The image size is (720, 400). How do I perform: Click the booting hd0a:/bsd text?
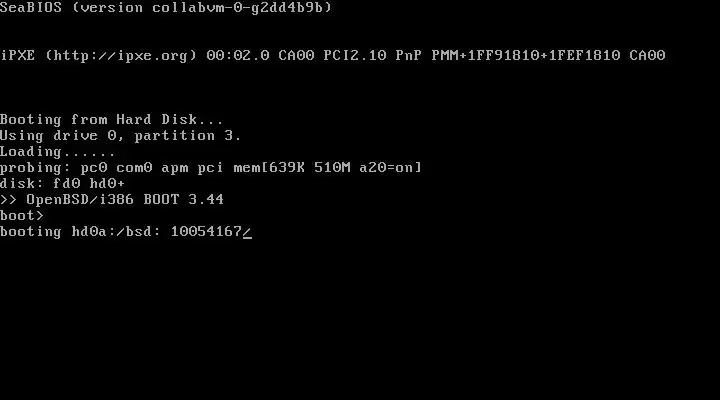tap(80, 231)
